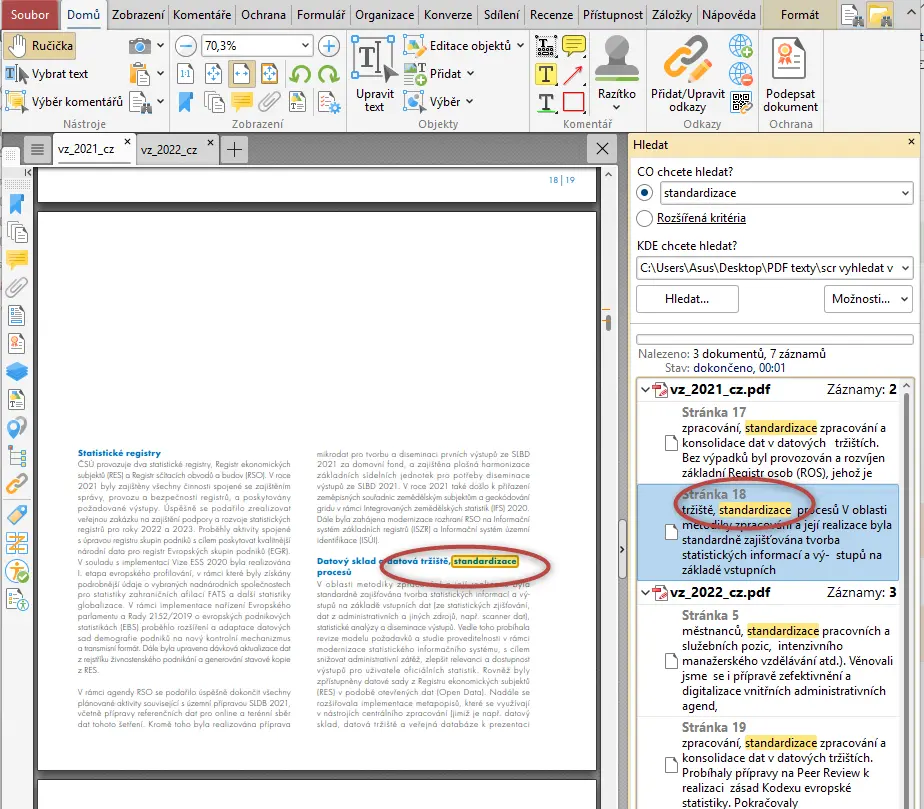Click the paperclip attachments icon in ribbon
Viewport: 924px width, 809px height.
(x=269, y=102)
